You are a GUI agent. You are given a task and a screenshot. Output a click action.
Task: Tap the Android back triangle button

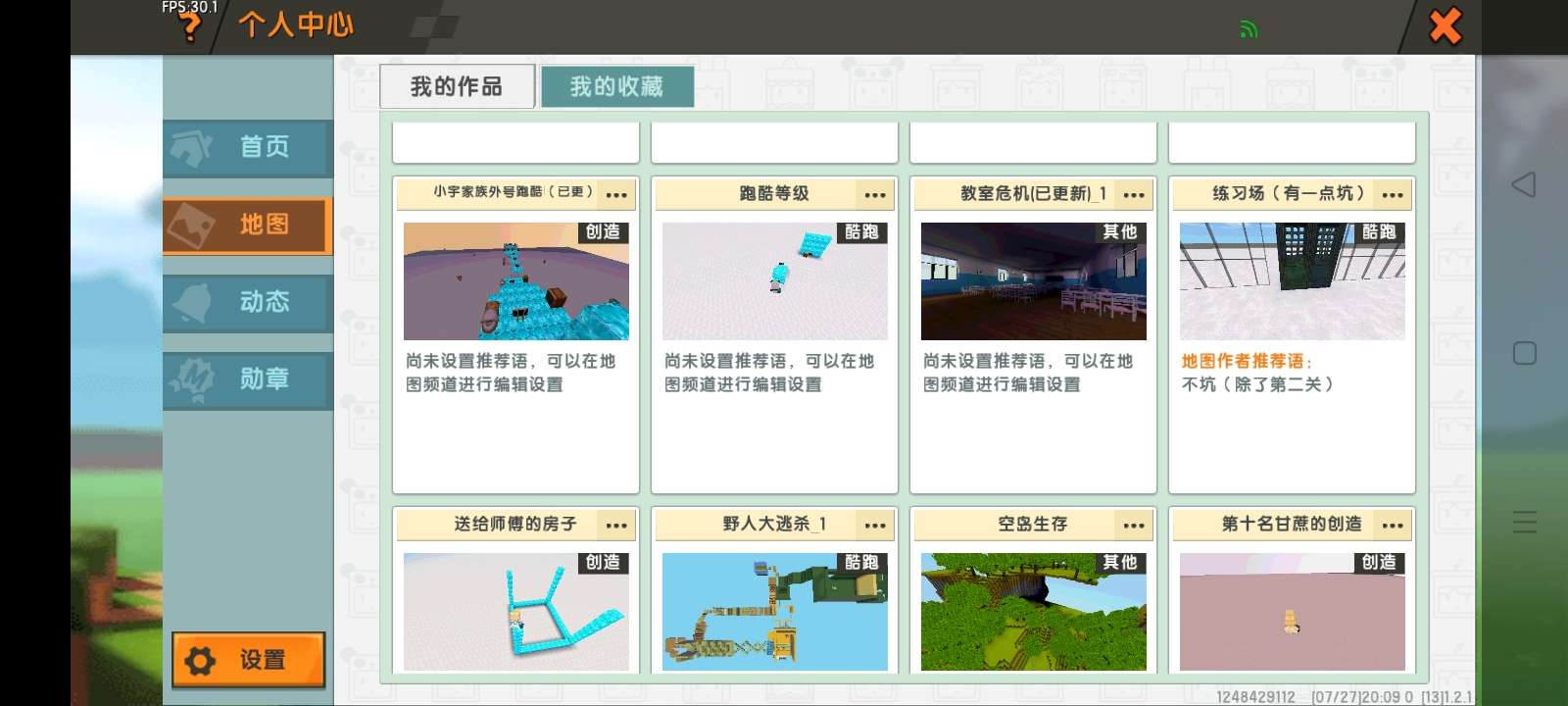coord(1524,184)
